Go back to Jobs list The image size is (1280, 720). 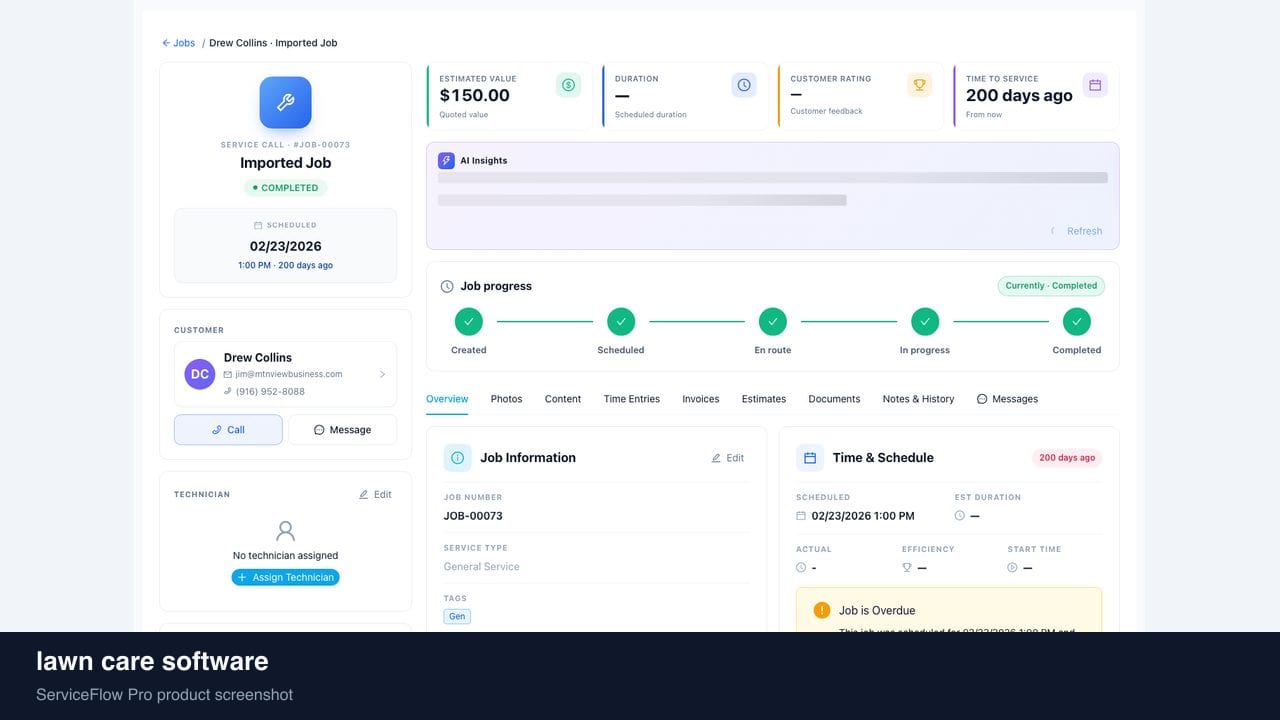(x=179, y=43)
